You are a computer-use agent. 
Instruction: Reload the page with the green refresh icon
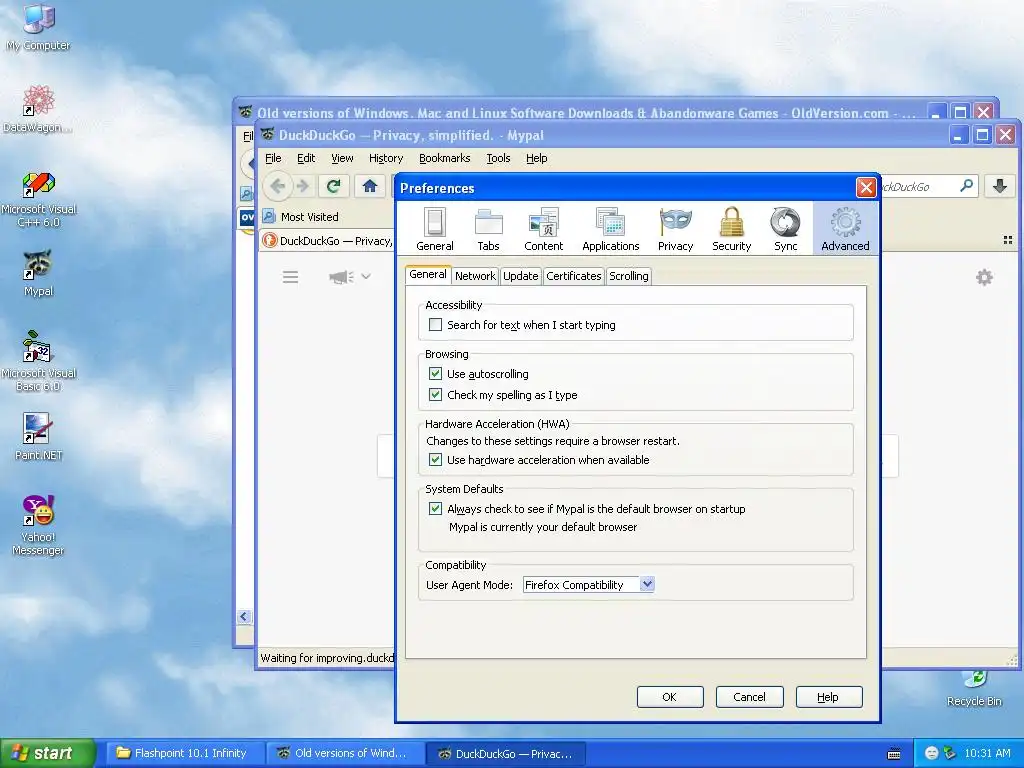pyautogui.click(x=333, y=186)
